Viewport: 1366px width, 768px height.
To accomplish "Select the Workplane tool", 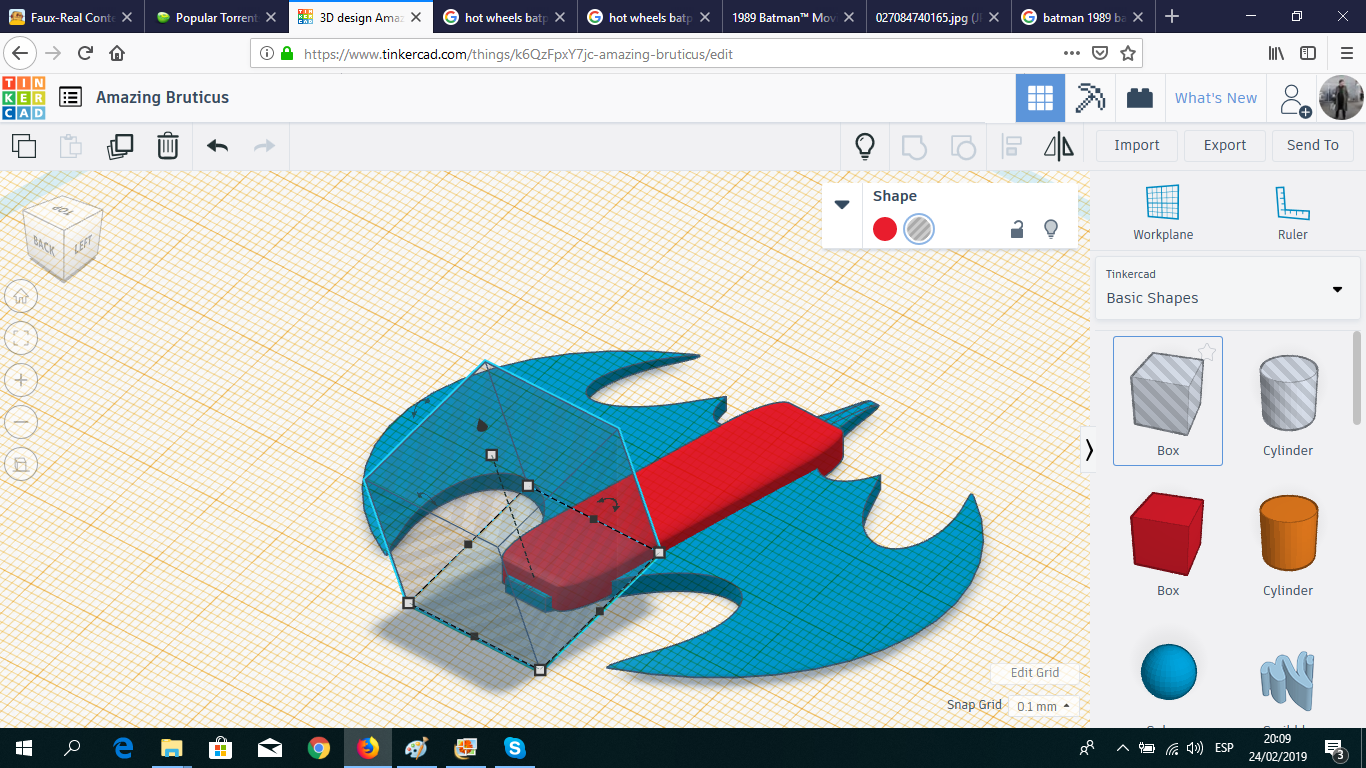I will coord(1163,212).
